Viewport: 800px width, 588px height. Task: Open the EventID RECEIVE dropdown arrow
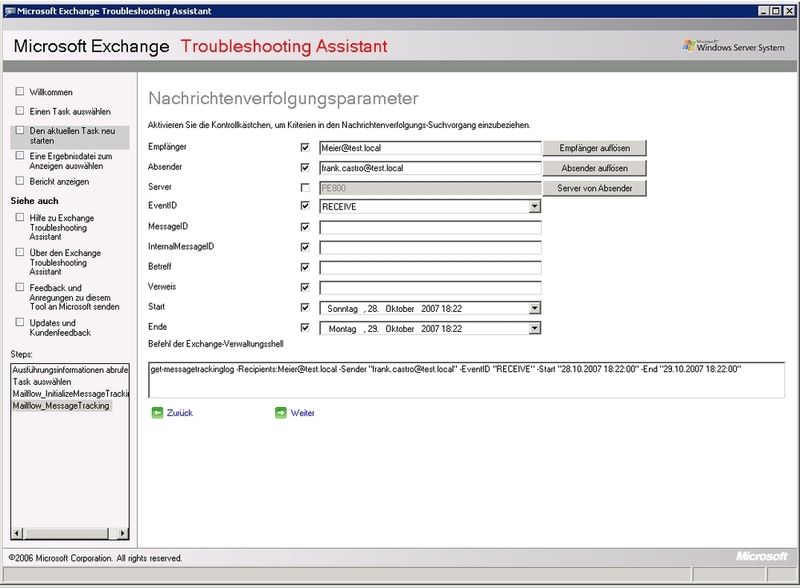534,206
